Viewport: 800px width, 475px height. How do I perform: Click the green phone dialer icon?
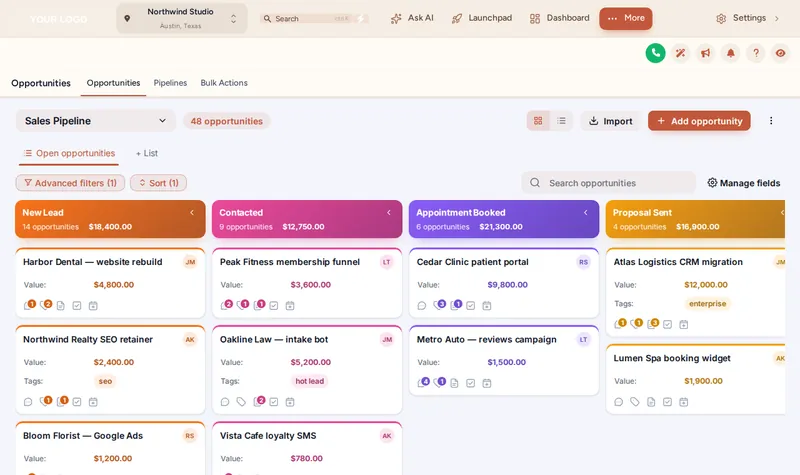pos(655,53)
